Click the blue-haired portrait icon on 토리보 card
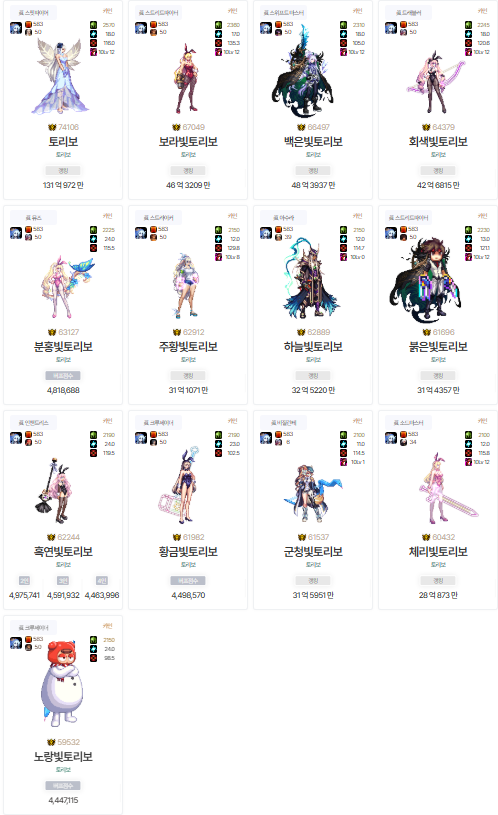The height and width of the screenshot is (815, 498). [x=16, y=28]
